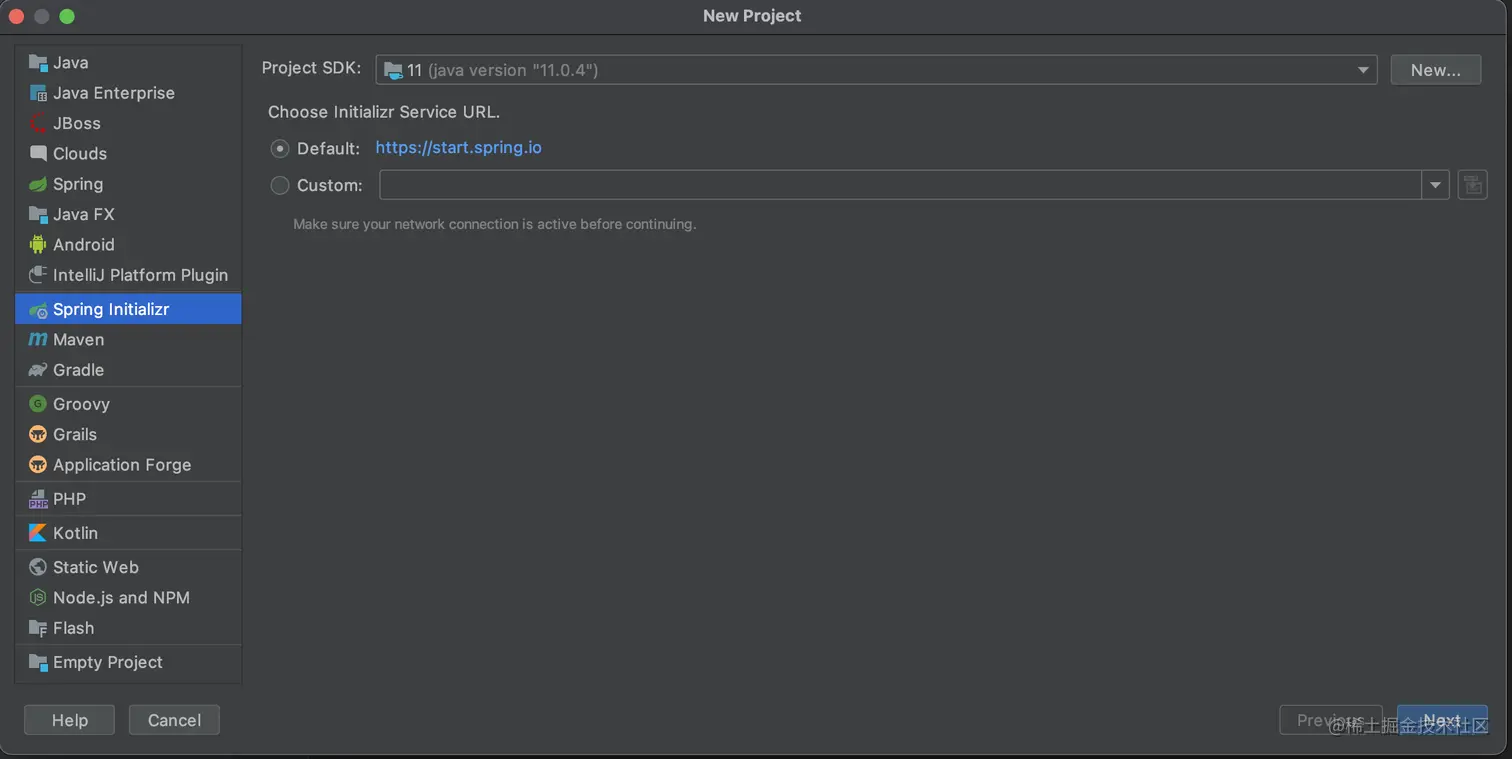Click the Maven 'm' icon
The height and width of the screenshot is (759, 1512).
click(38, 340)
